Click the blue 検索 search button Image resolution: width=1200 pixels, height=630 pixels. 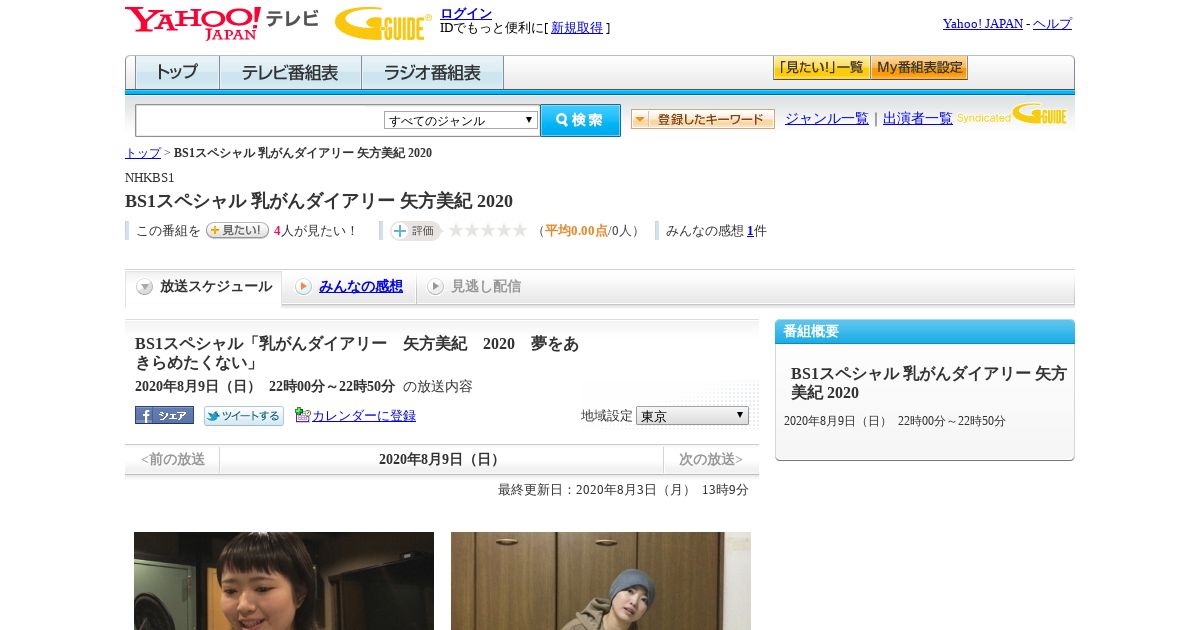[x=580, y=120]
